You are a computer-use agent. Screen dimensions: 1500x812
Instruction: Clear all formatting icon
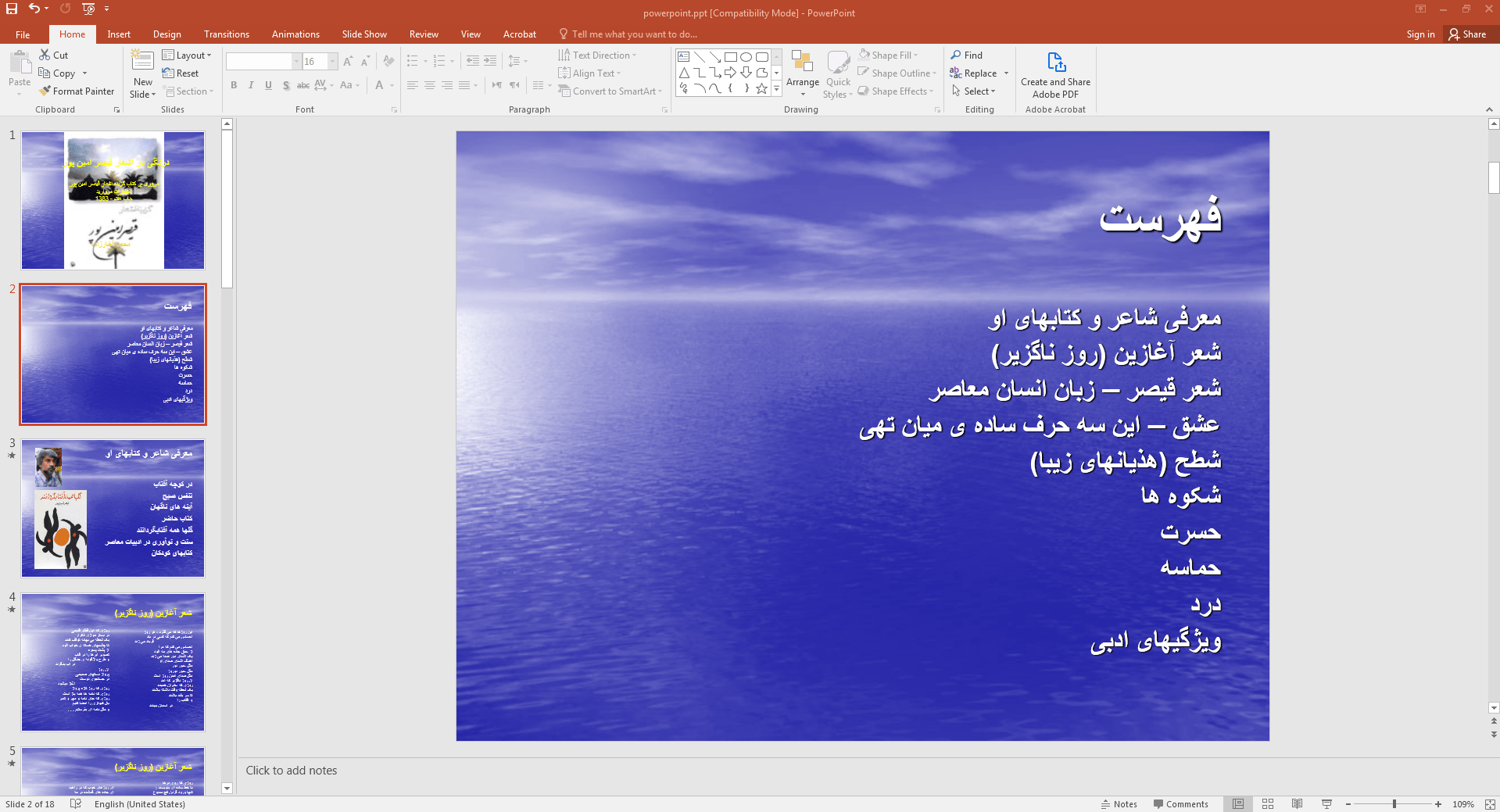[x=388, y=61]
